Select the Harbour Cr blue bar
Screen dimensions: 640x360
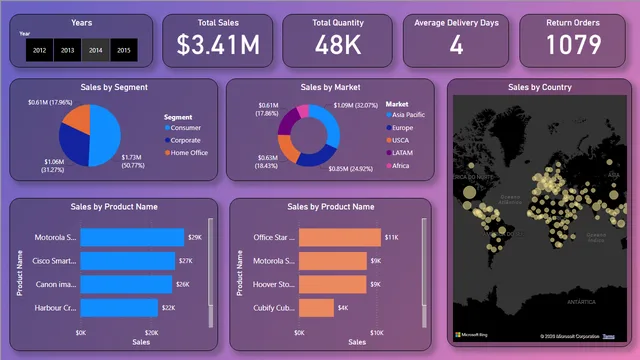(x=119, y=308)
